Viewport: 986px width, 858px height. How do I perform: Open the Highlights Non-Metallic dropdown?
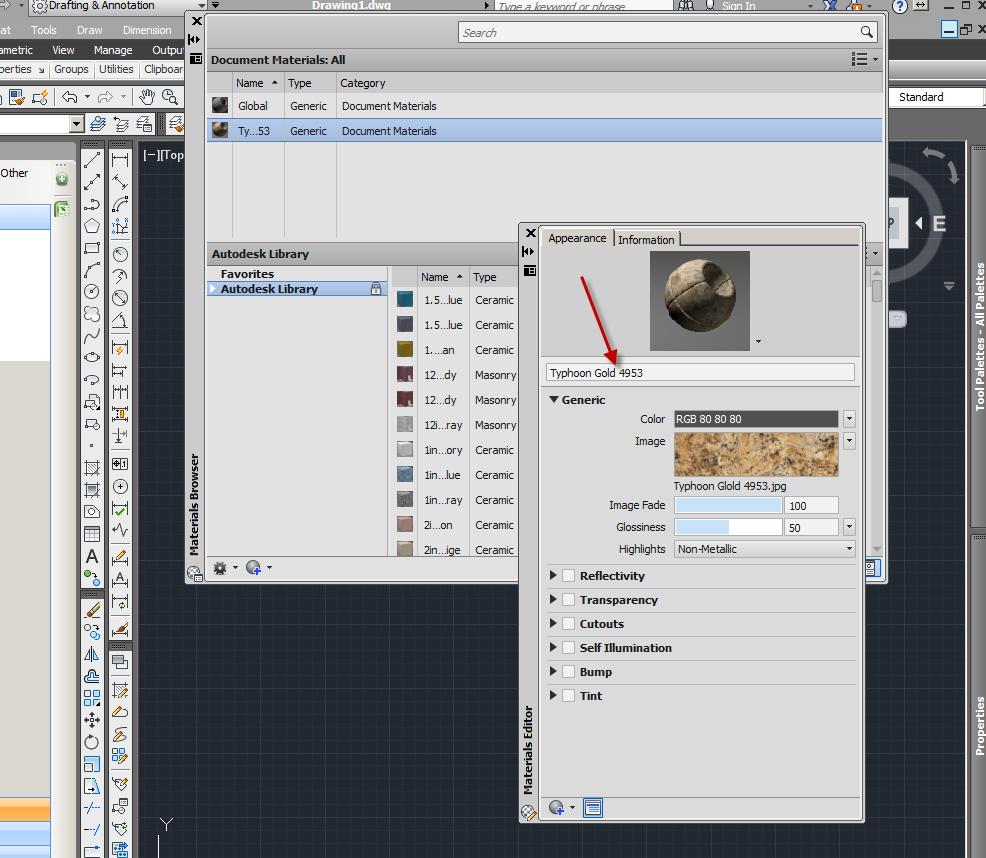coord(765,549)
